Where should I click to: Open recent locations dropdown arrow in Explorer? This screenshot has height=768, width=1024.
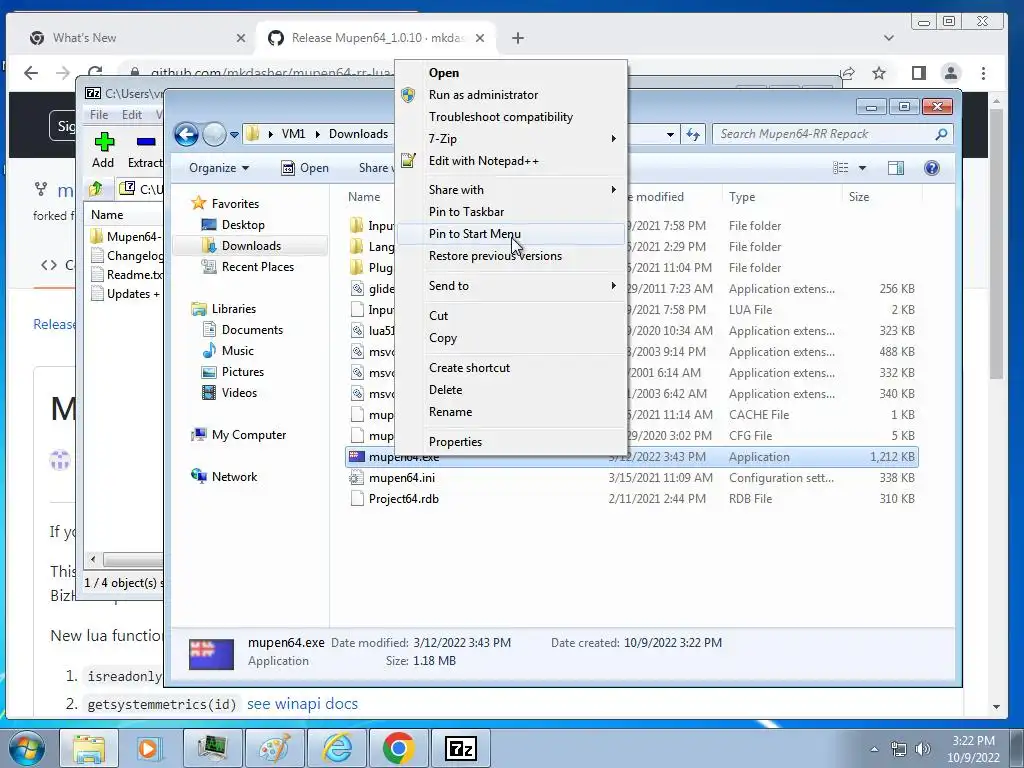(x=234, y=135)
